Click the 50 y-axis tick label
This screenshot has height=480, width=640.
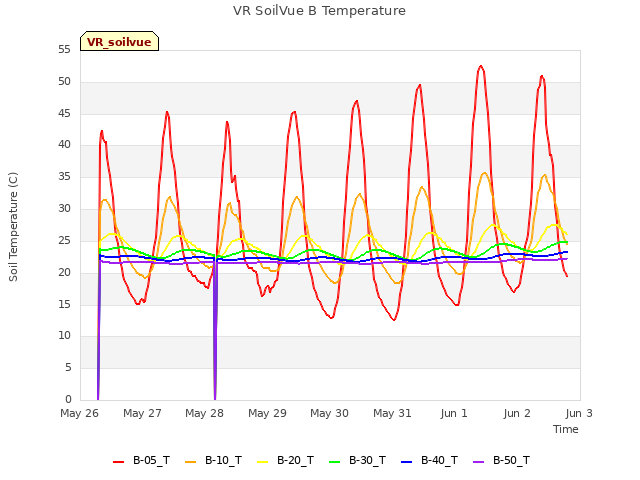tap(64, 82)
